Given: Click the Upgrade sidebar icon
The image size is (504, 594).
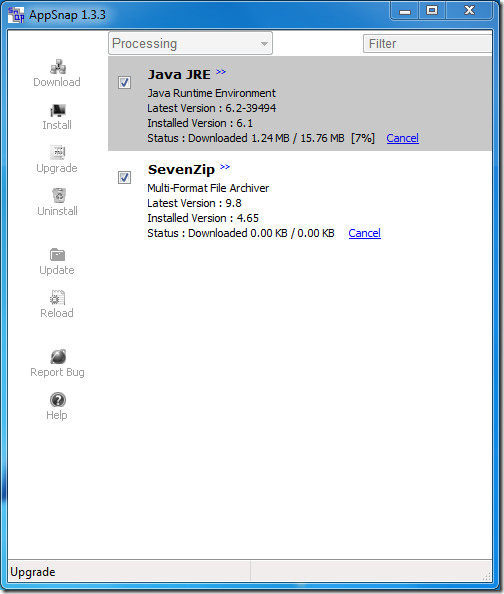Looking at the screenshot, I should pos(58,153).
